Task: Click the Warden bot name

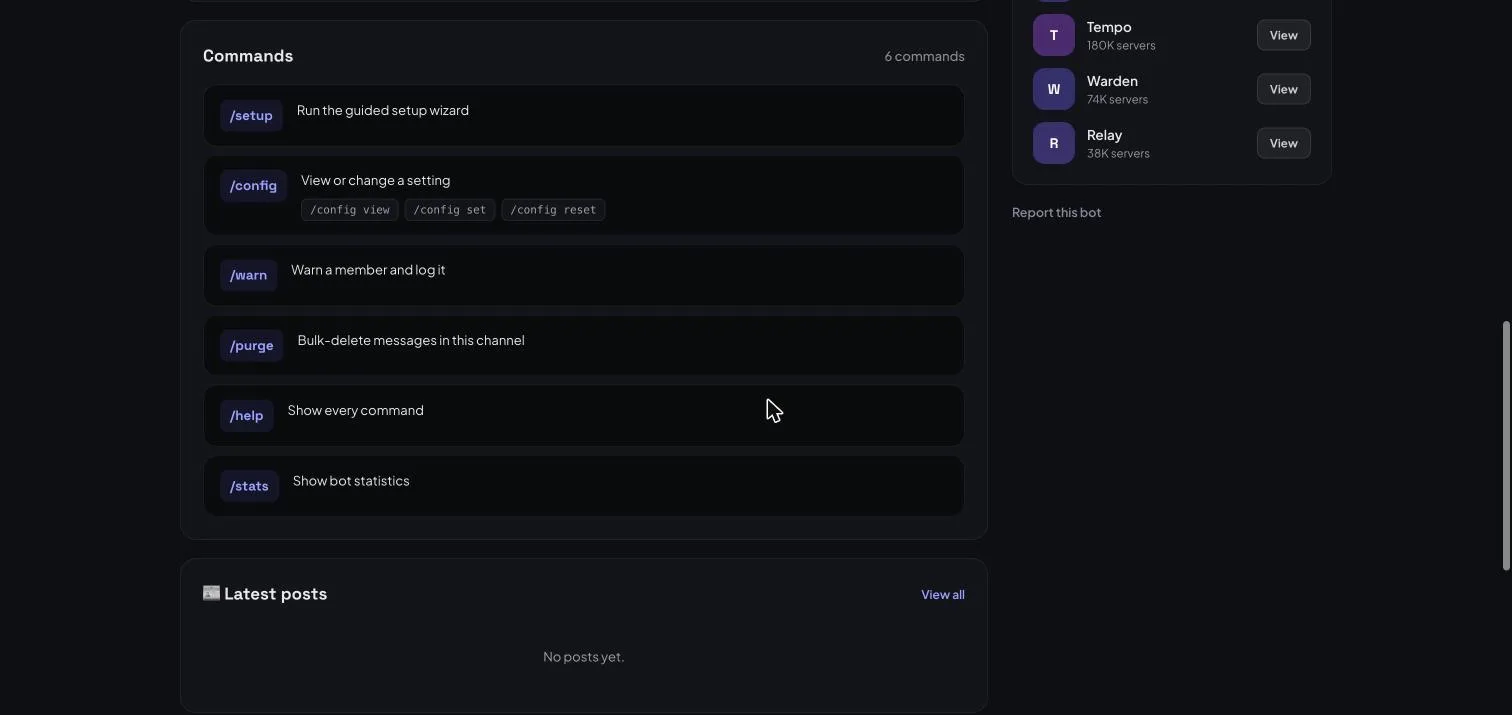Action: click(x=1112, y=81)
